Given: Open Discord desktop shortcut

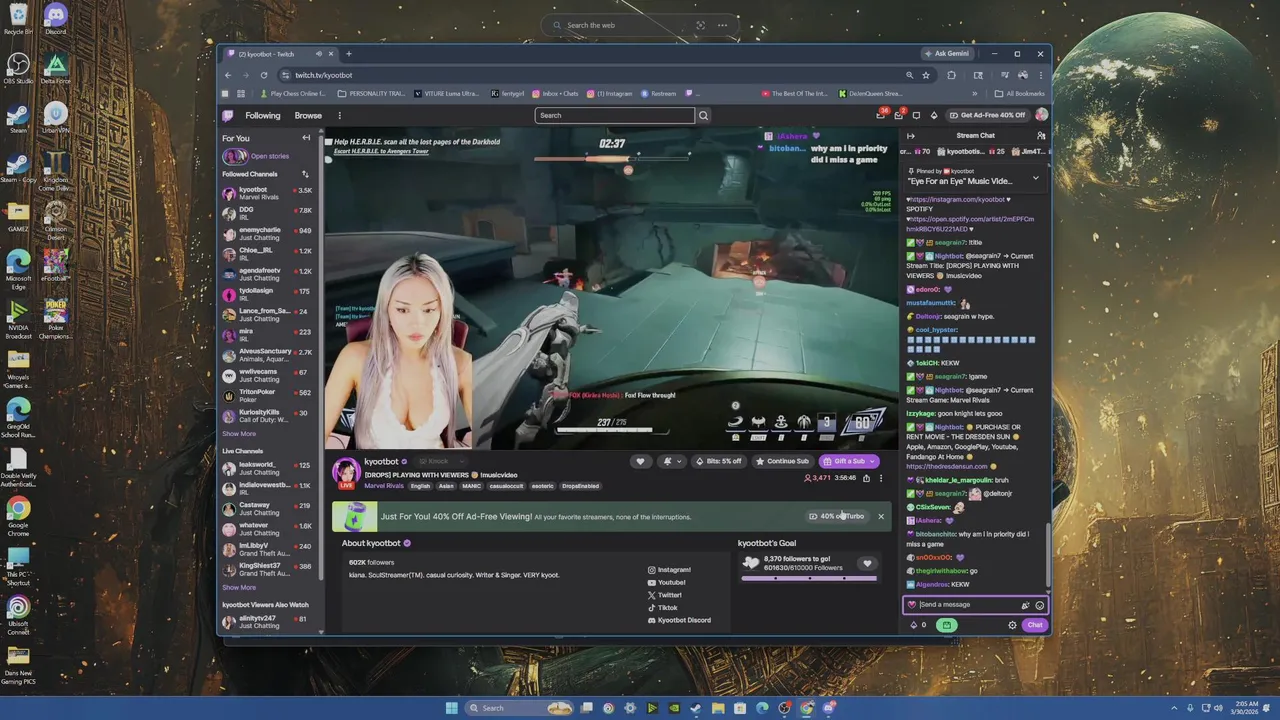Looking at the screenshot, I should point(56,18).
